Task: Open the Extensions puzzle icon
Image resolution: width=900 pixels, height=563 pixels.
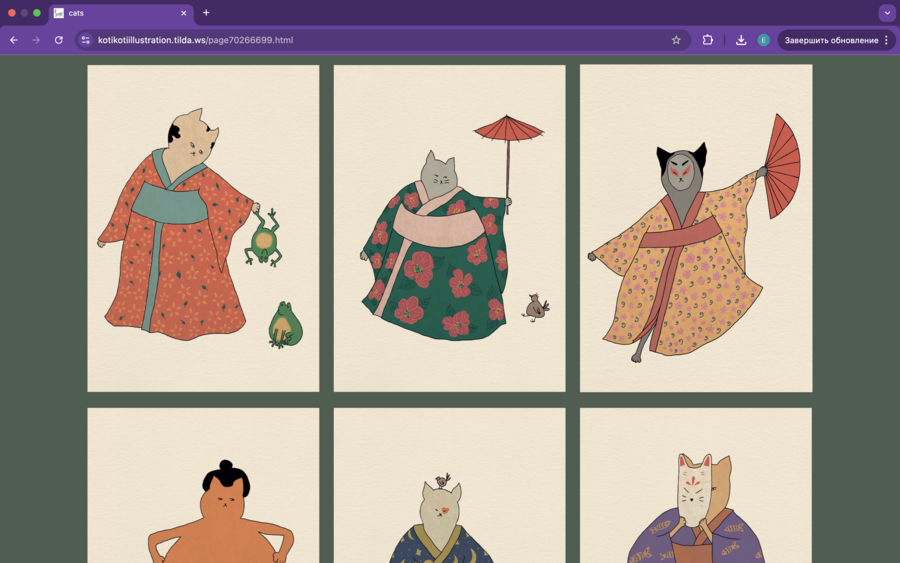Action: point(708,40)
